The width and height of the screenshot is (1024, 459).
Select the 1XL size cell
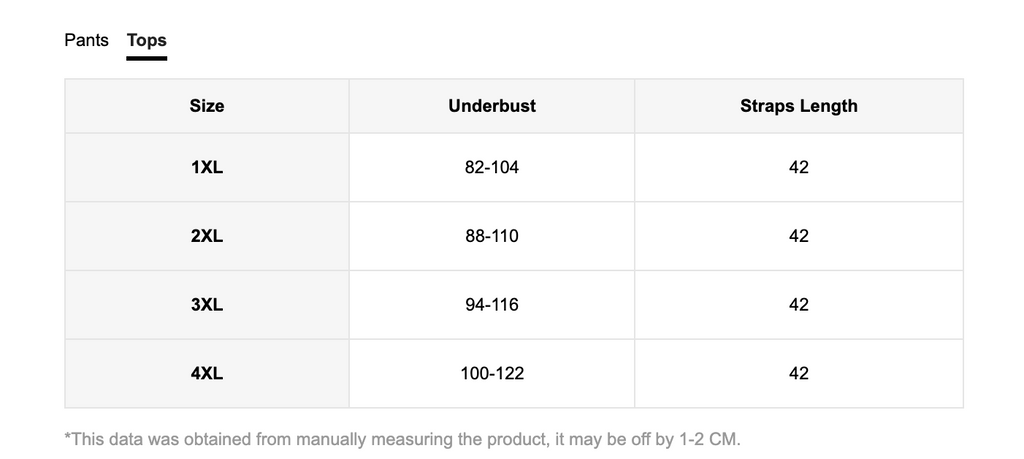[207, 168]
